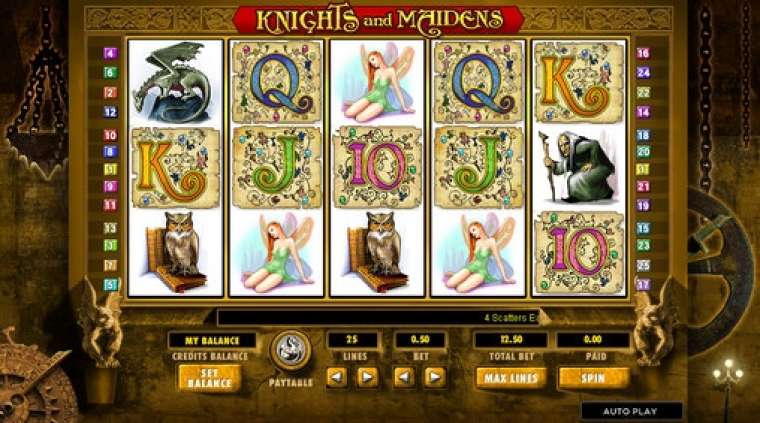
Task: Lower the bet with the left arrow
Action: click(404, 377)
